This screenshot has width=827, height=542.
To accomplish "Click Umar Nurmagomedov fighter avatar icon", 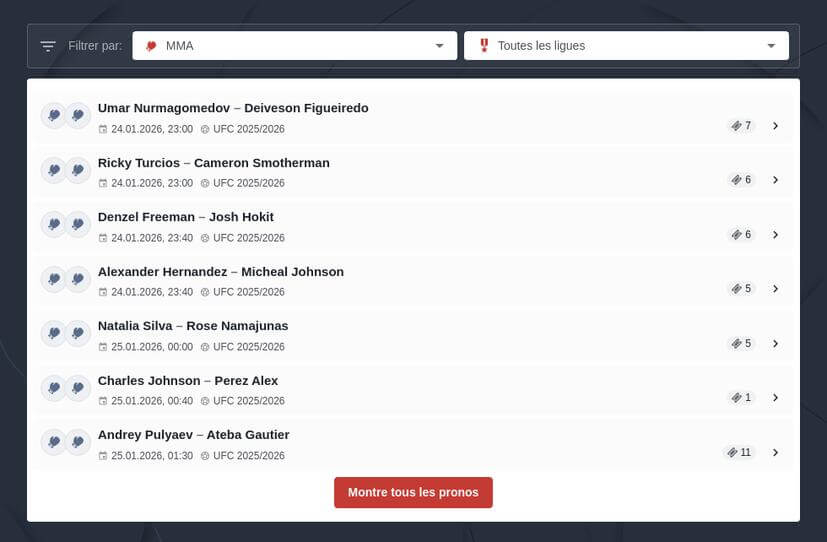I will (x=54, y=116).
